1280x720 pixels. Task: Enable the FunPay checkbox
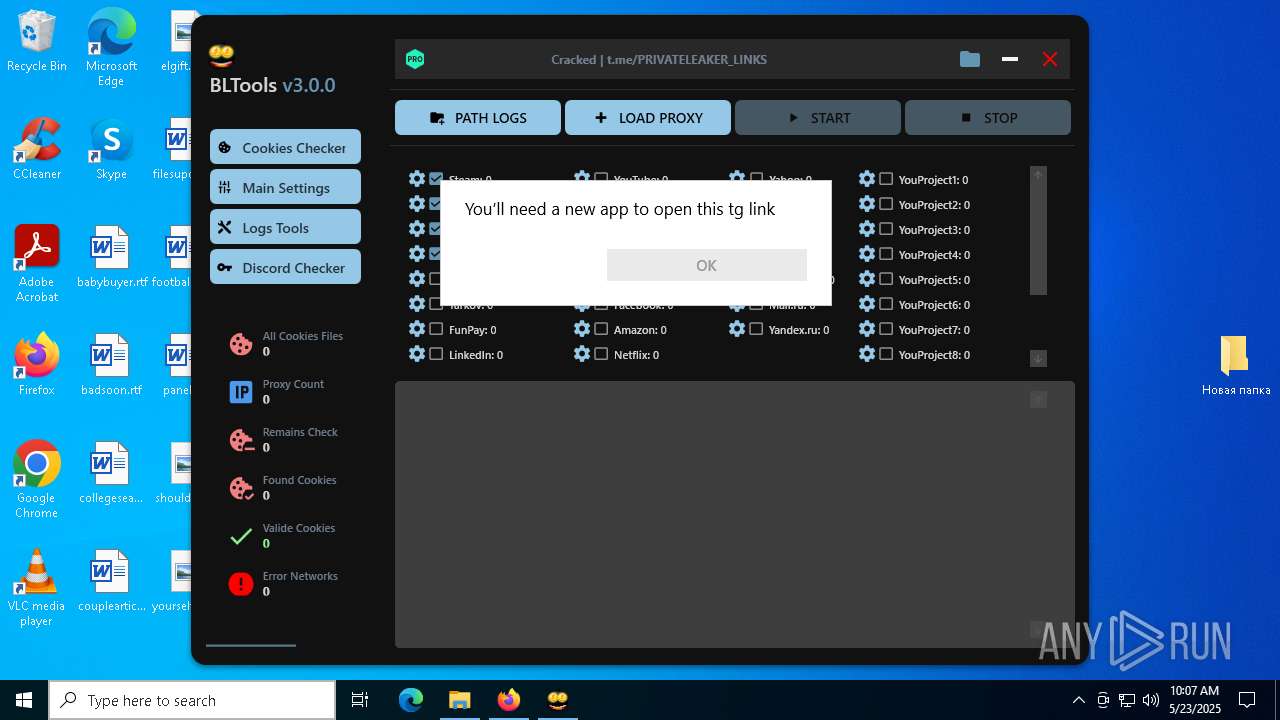click(436, 329)
